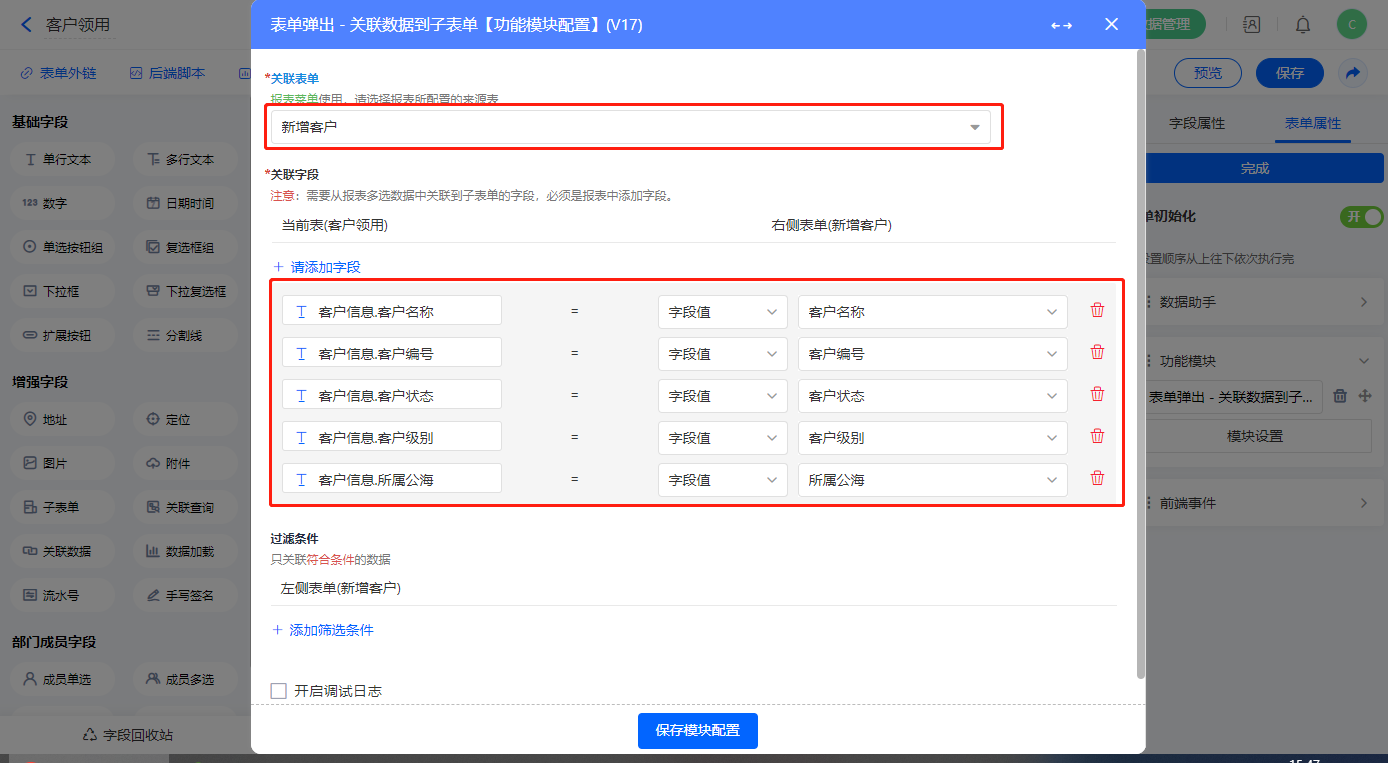Open the notification bell icon
The image size is (1388, 763).
point(1303,25)
